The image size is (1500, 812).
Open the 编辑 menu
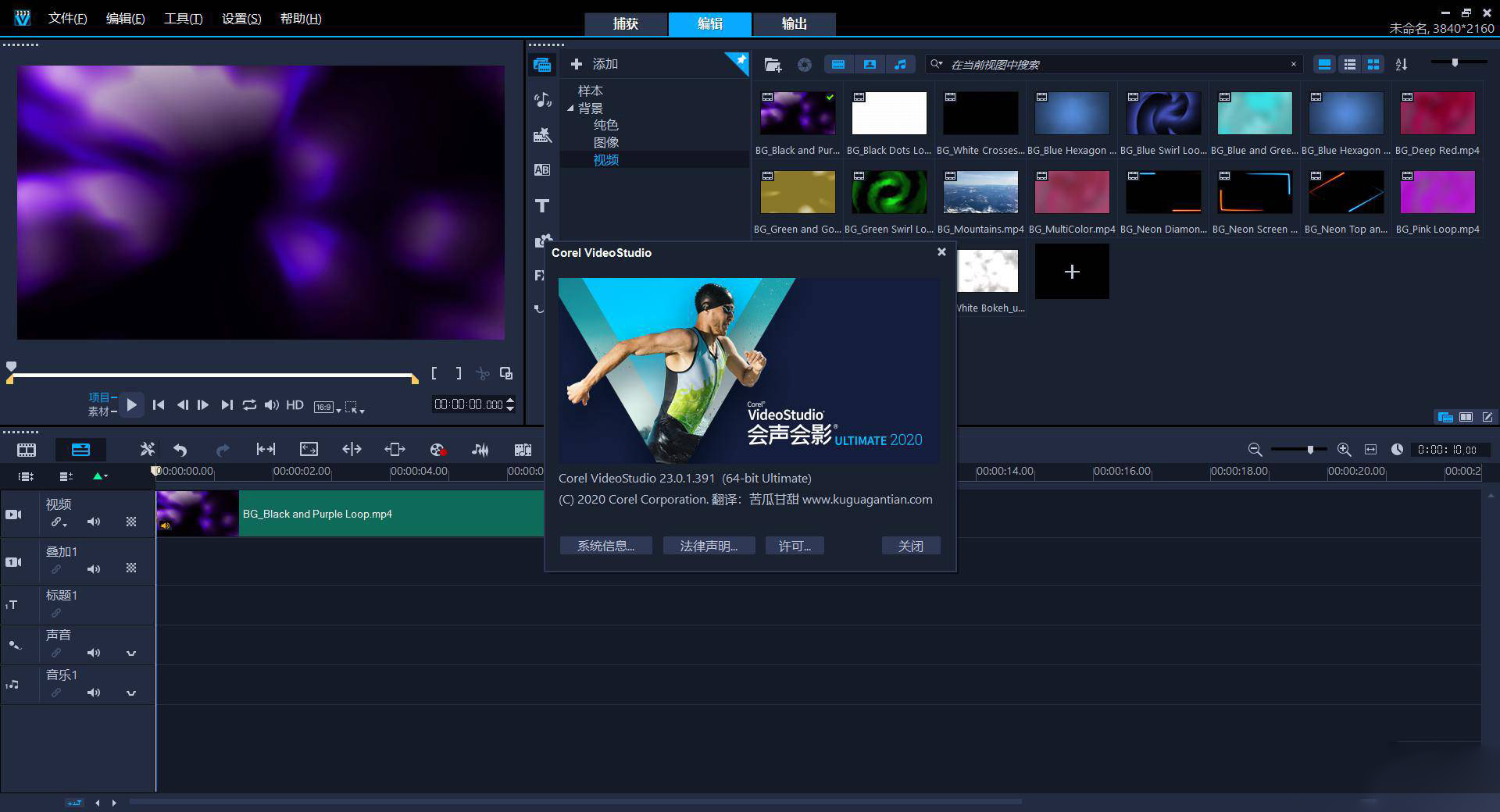(125, 19)
